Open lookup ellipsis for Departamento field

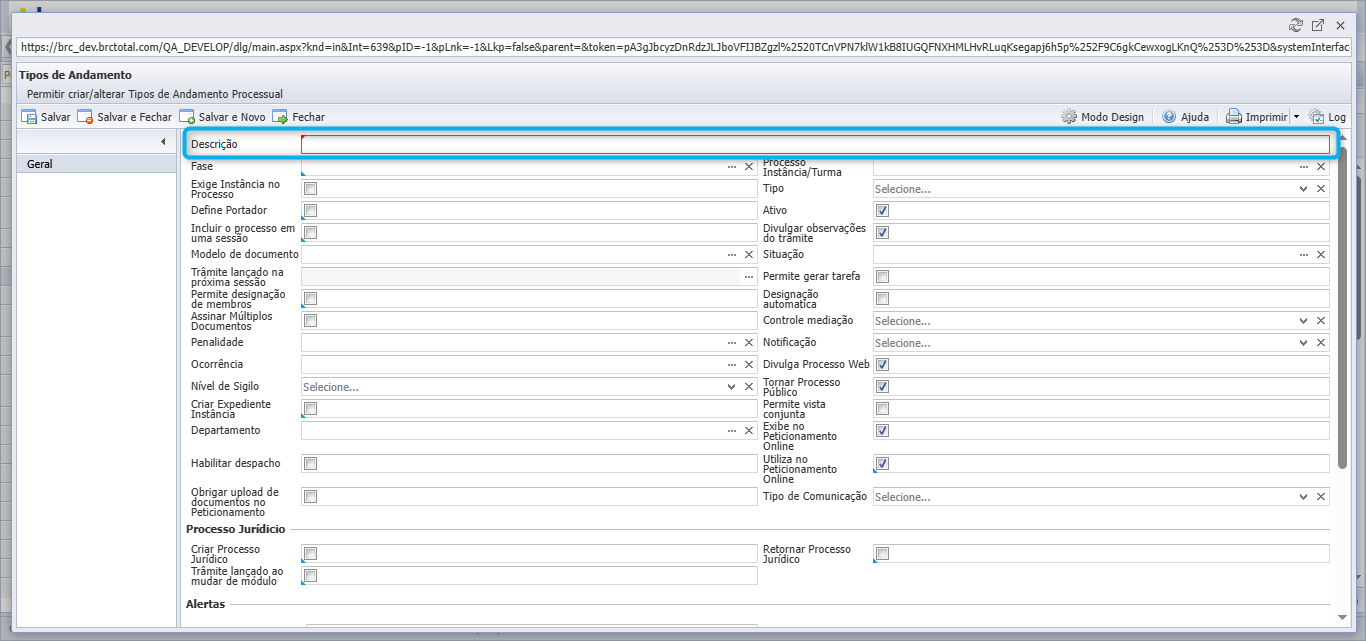point(732,431)
